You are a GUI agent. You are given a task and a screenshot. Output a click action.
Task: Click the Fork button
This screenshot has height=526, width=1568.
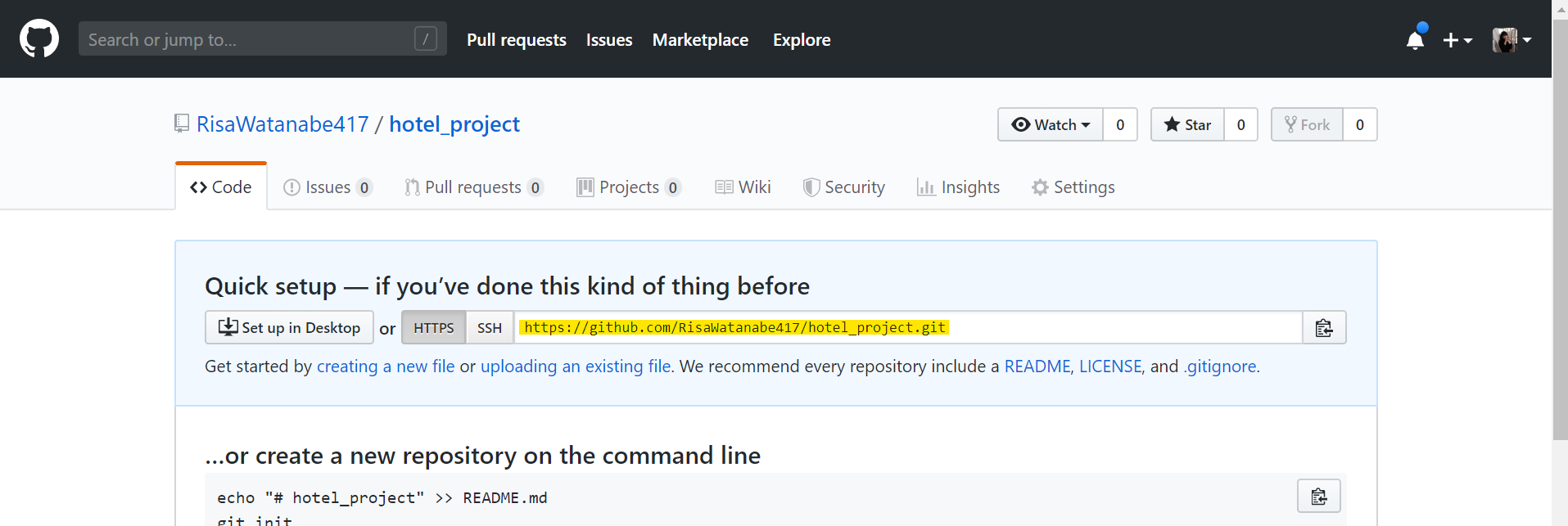[1307, 125]
